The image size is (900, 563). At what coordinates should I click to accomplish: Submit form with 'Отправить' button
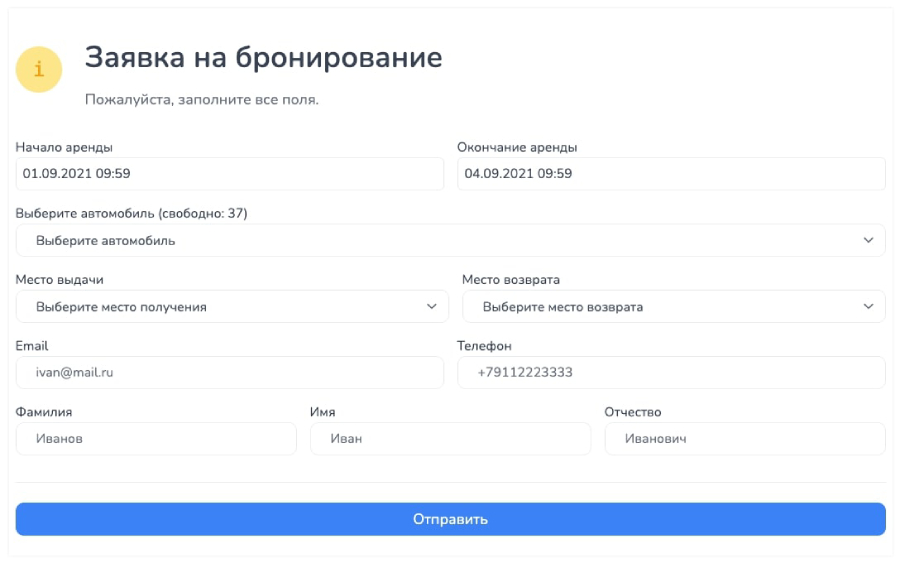click(451, 519)
